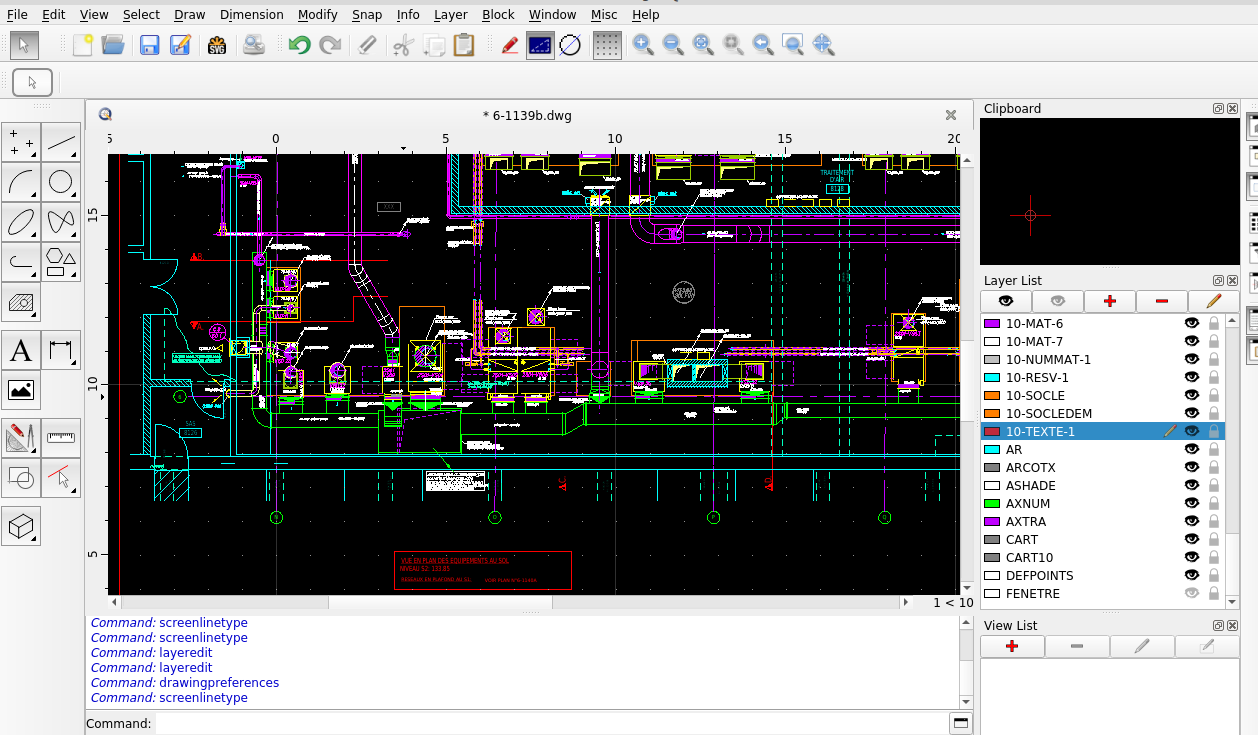Toggle lock on the CART10 layer
This screenshot has width=1258, height=735.
1214,558
